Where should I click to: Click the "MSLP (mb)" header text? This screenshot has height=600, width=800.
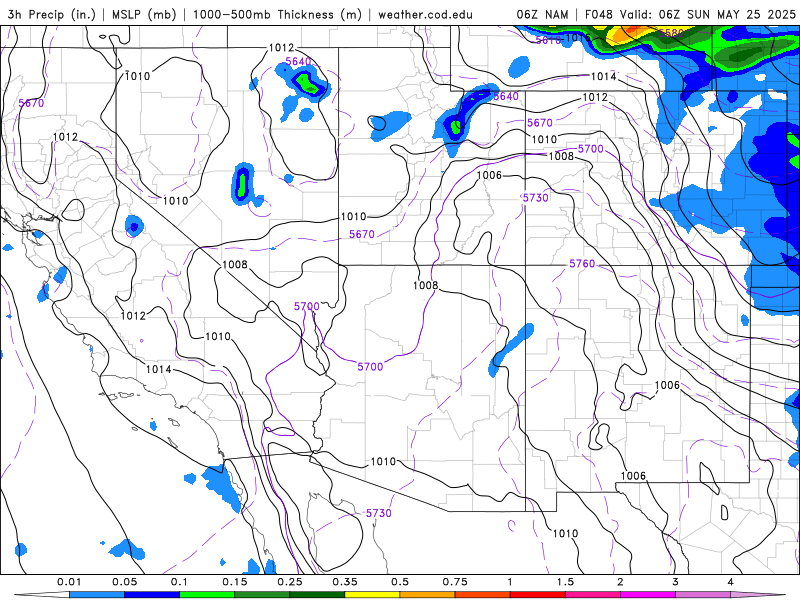click(142, 14)
